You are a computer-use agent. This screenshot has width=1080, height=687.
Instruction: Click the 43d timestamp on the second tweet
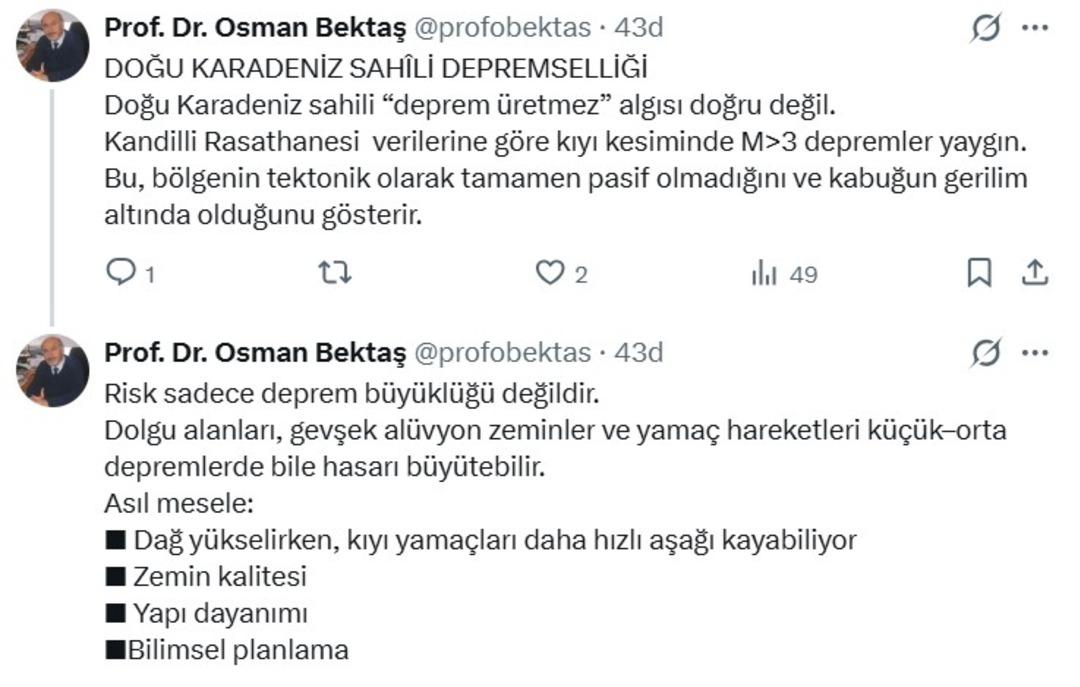point(639,352)
